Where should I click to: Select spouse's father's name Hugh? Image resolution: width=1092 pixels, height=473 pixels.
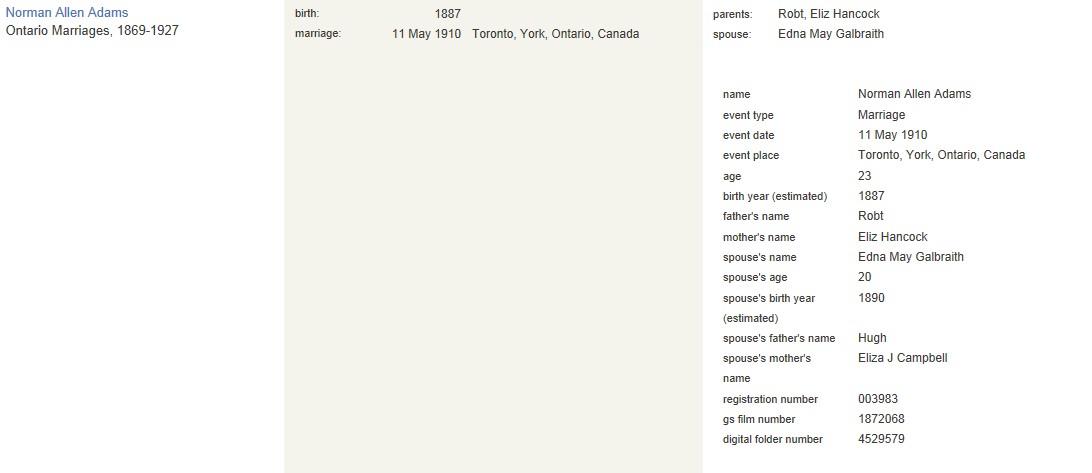point(873,338)
